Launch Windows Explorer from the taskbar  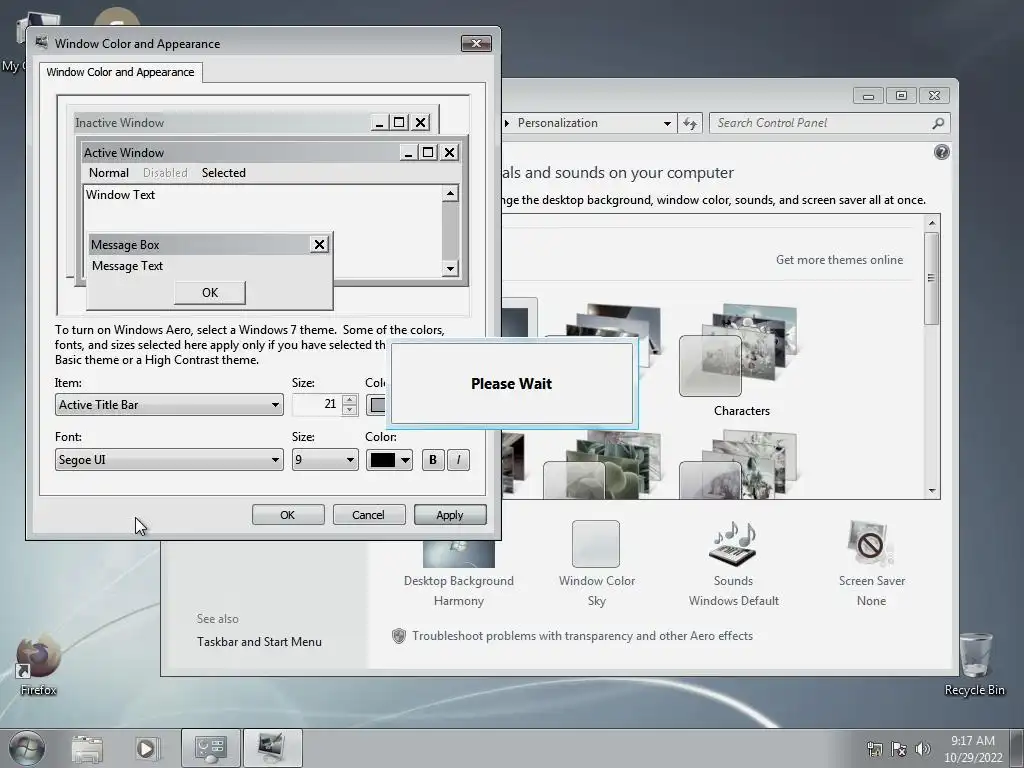pos(87,749)
